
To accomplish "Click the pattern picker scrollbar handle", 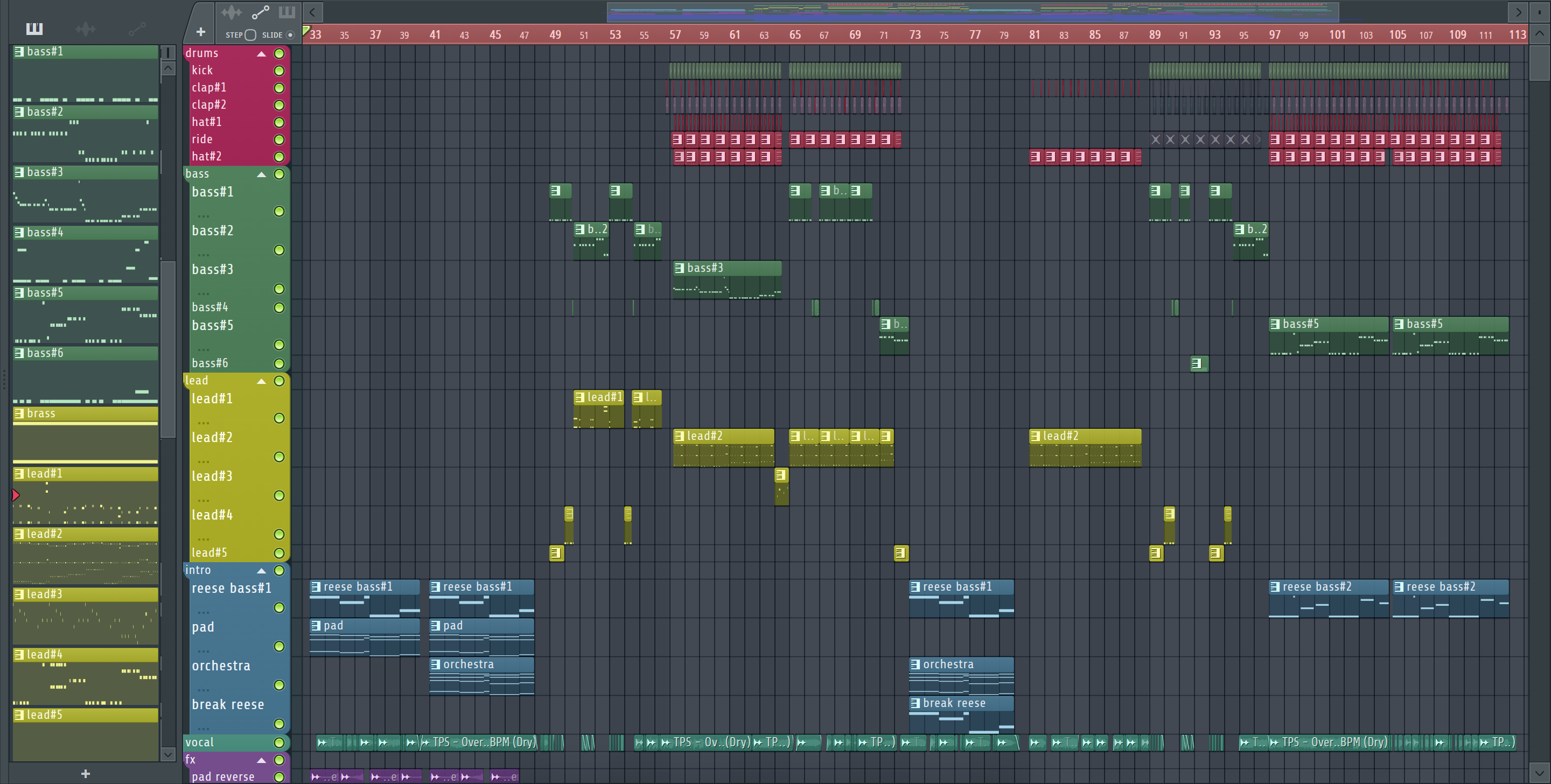I will (x=169, y=349).
